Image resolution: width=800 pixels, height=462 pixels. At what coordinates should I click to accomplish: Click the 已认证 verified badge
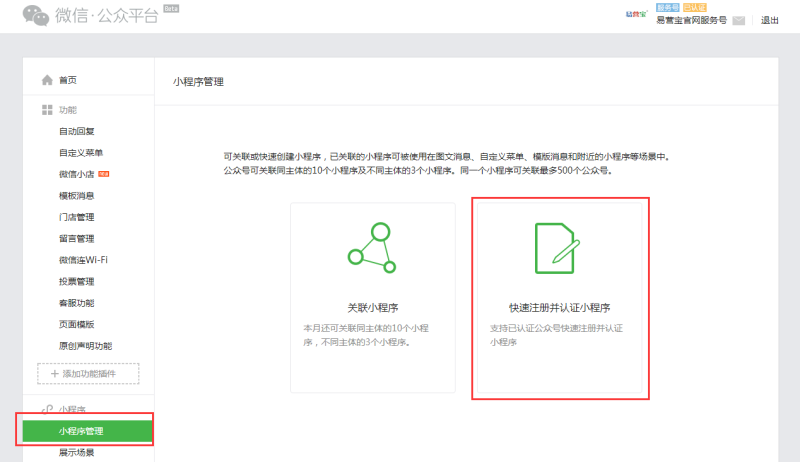(694, 8)
